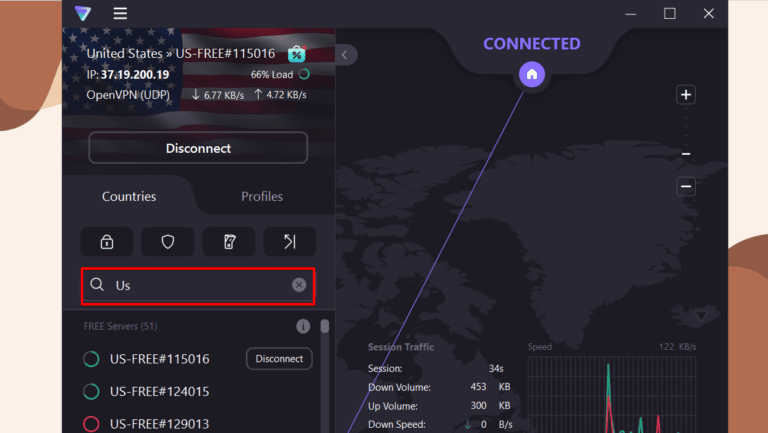Click the speed graph
The image size is (768, 433).
point(612,395)
